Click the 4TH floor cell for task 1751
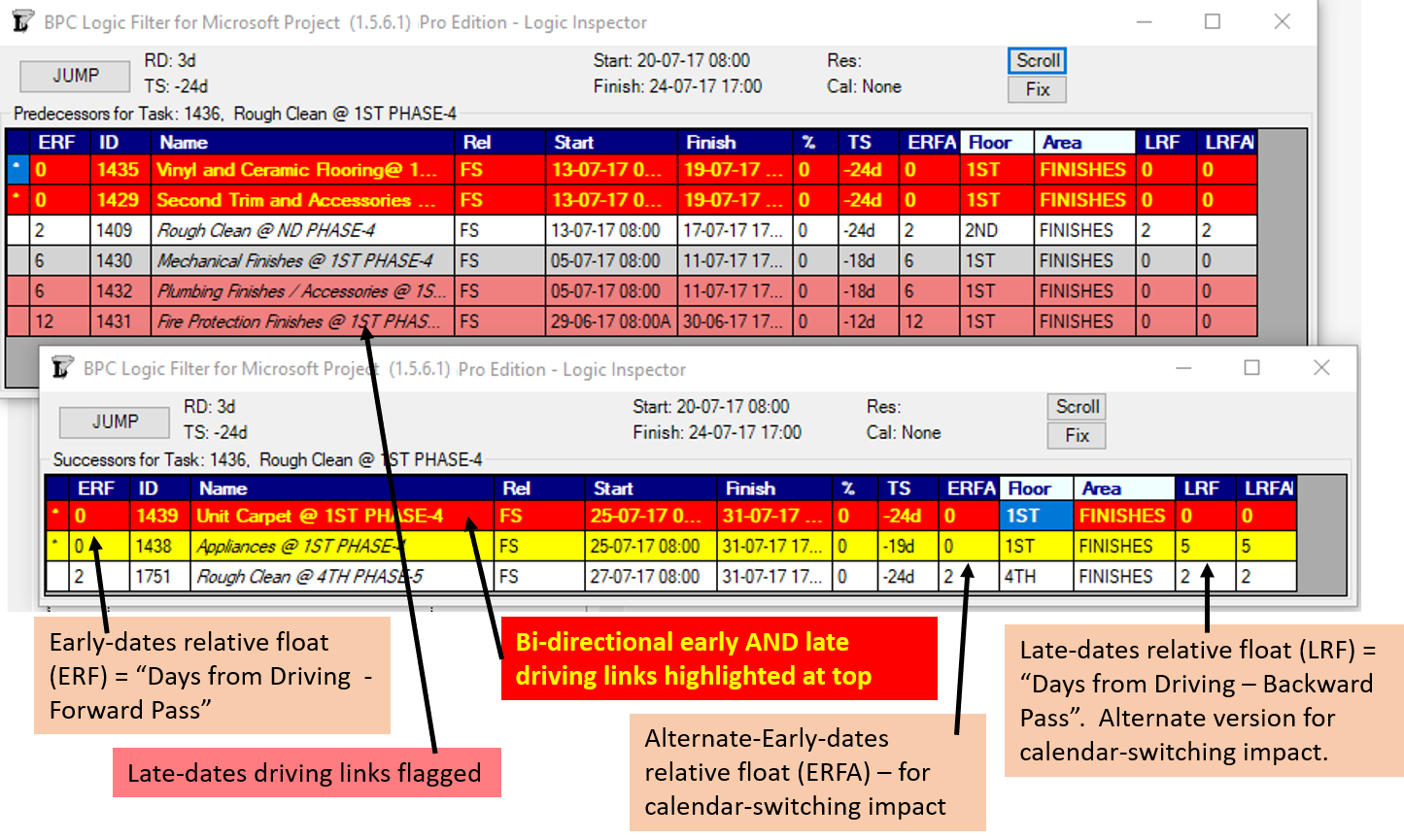Image resolution: width=1404 pixels, height=840 pixels. pyautogui.click(x=1037, y=576)
